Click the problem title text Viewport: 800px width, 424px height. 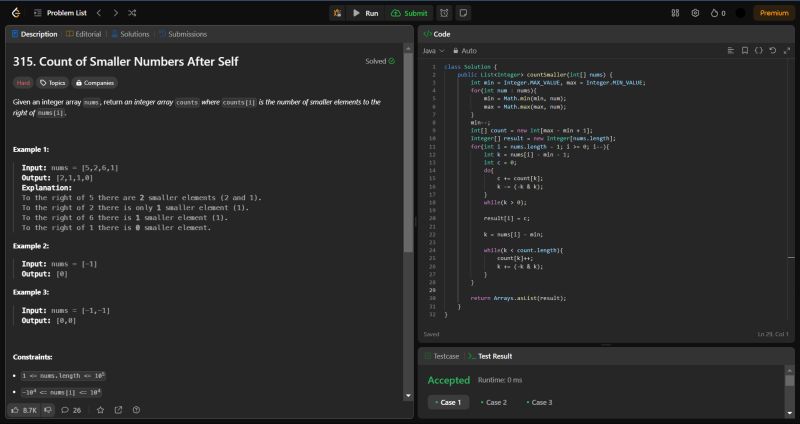click(126, 61)
